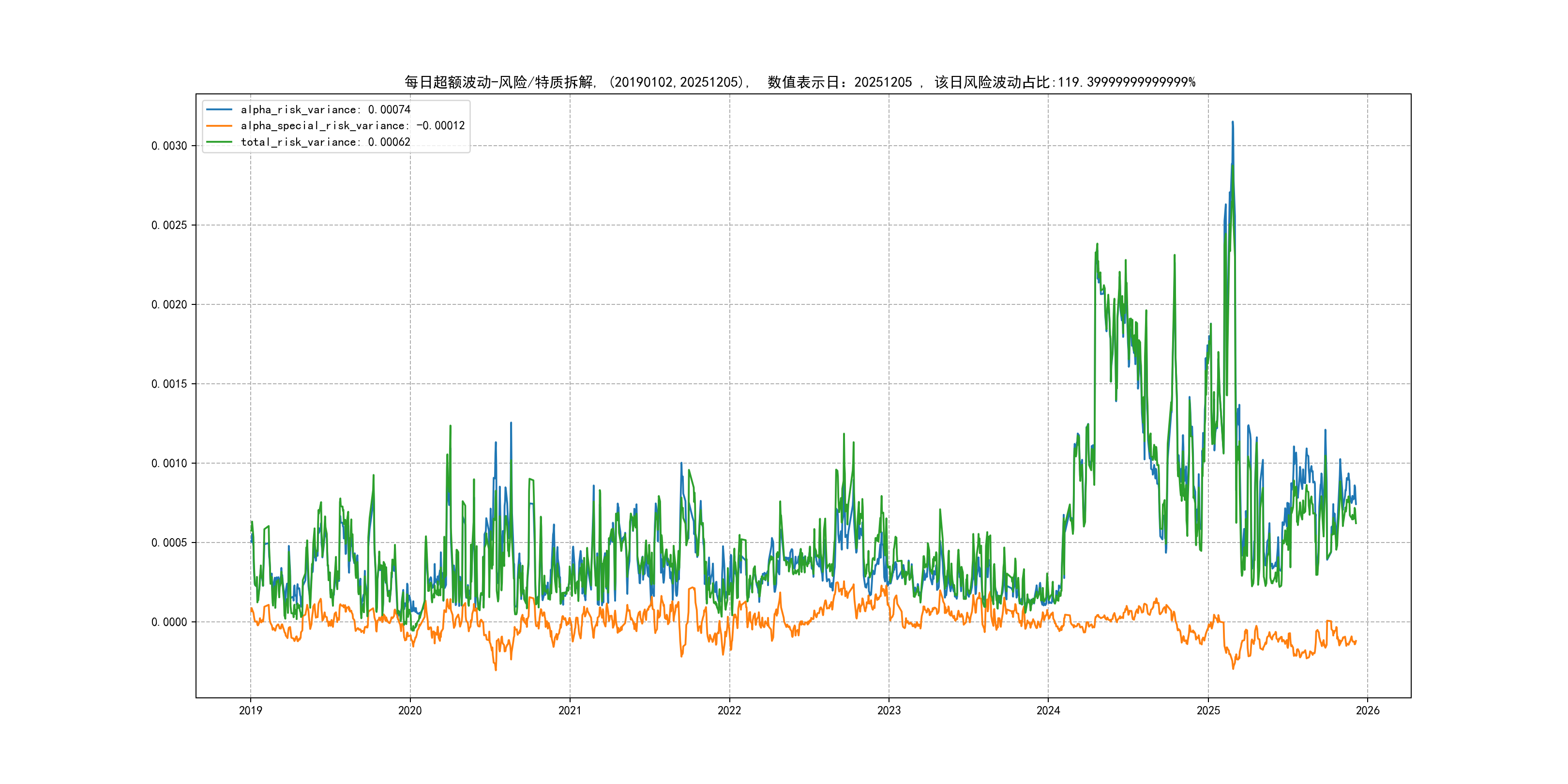Image resolution: width=1568 pixels, height=784 pixels.
Task: Click the 2024 x-axis tick label
Action: click(x=1048, y=710)
